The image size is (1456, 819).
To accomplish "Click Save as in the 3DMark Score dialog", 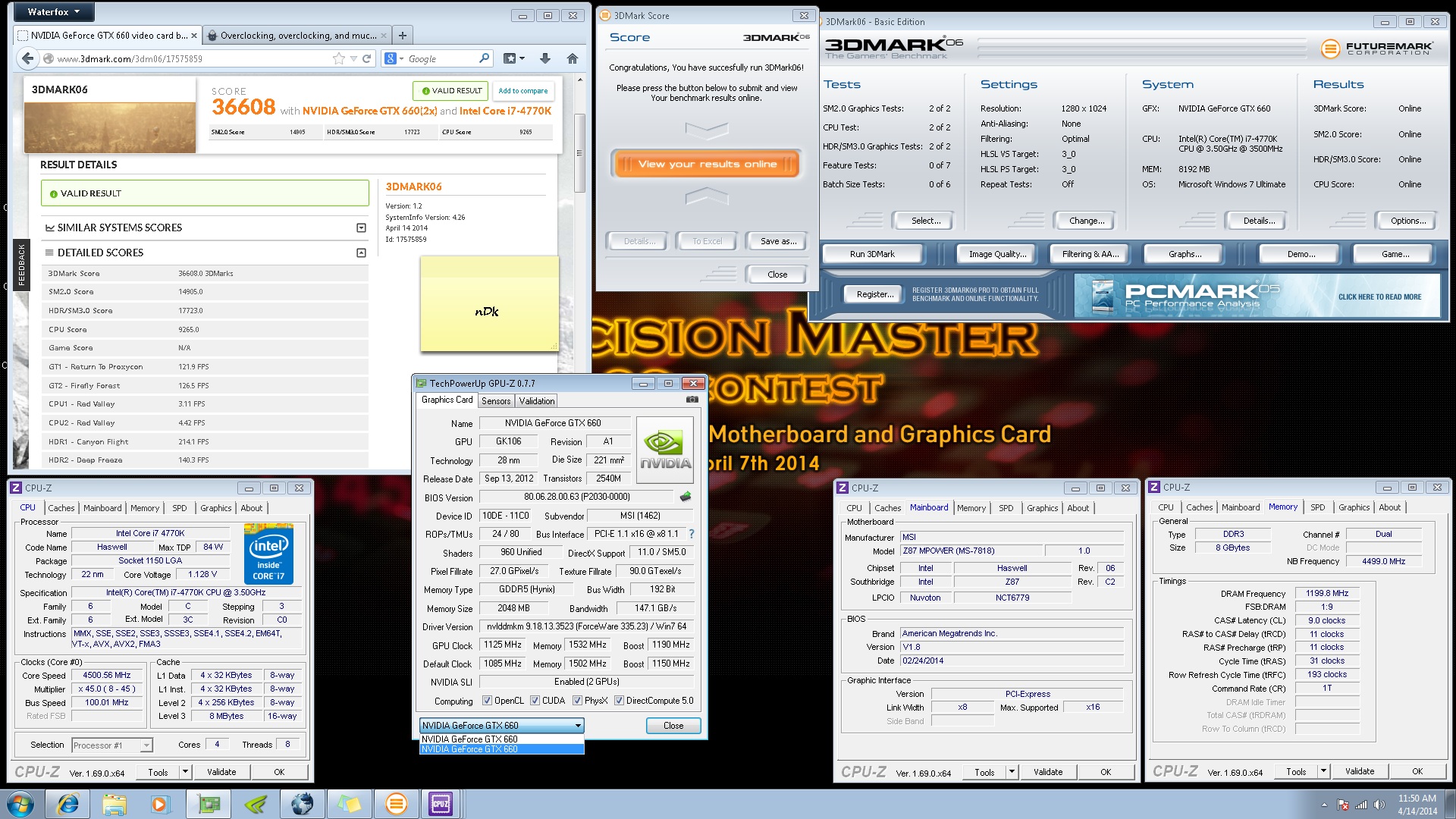I will click(778, 241).
